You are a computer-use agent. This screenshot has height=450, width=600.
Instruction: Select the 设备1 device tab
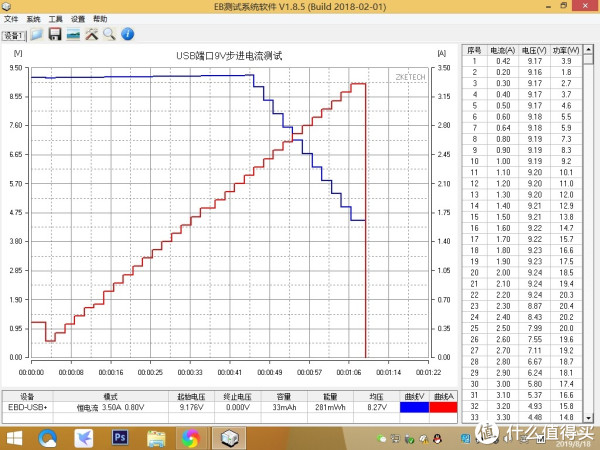tap(14, 35)
